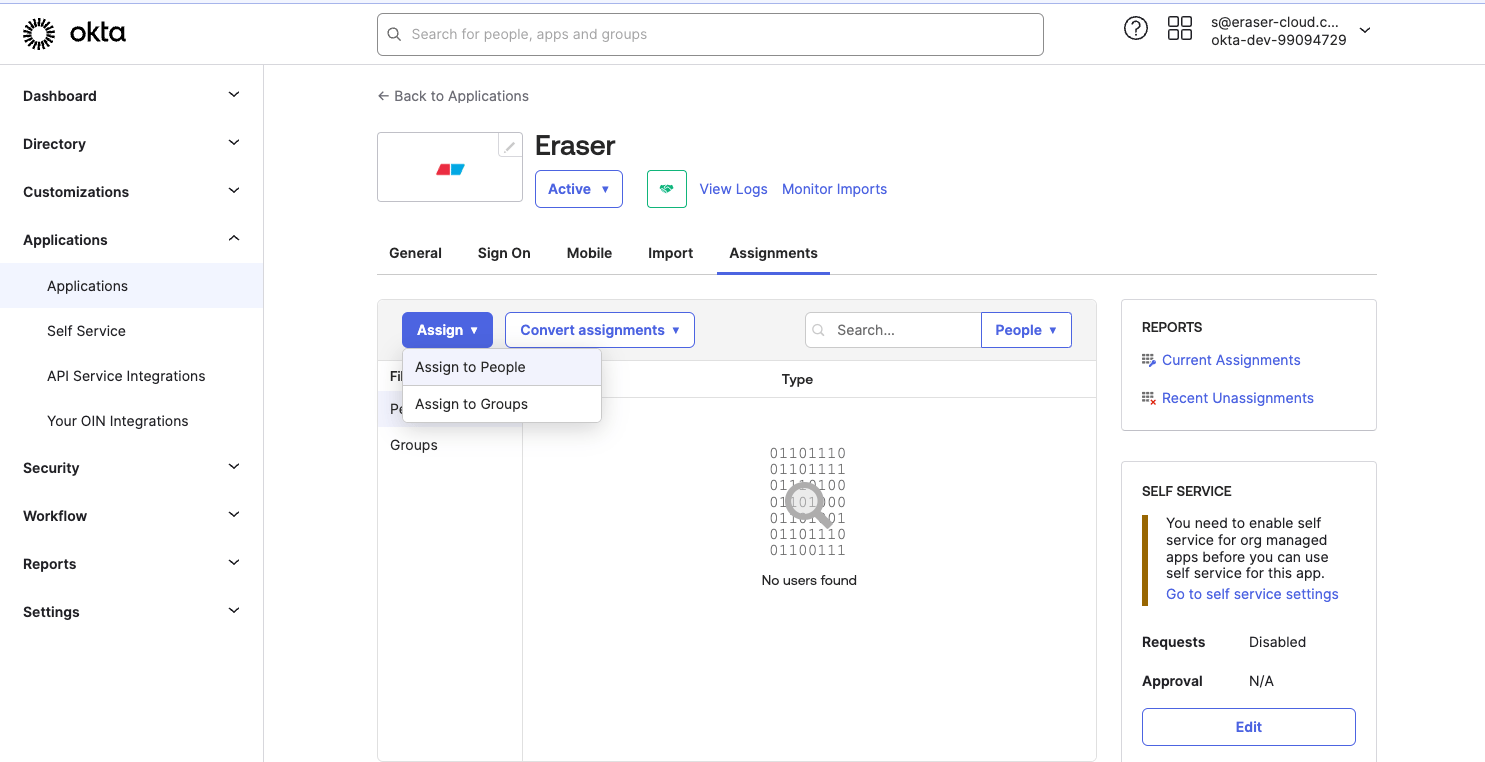Screen dimensions: 1485x762
Task: Click the Current Assignments report icon
Action: (x=1149, y=360)
